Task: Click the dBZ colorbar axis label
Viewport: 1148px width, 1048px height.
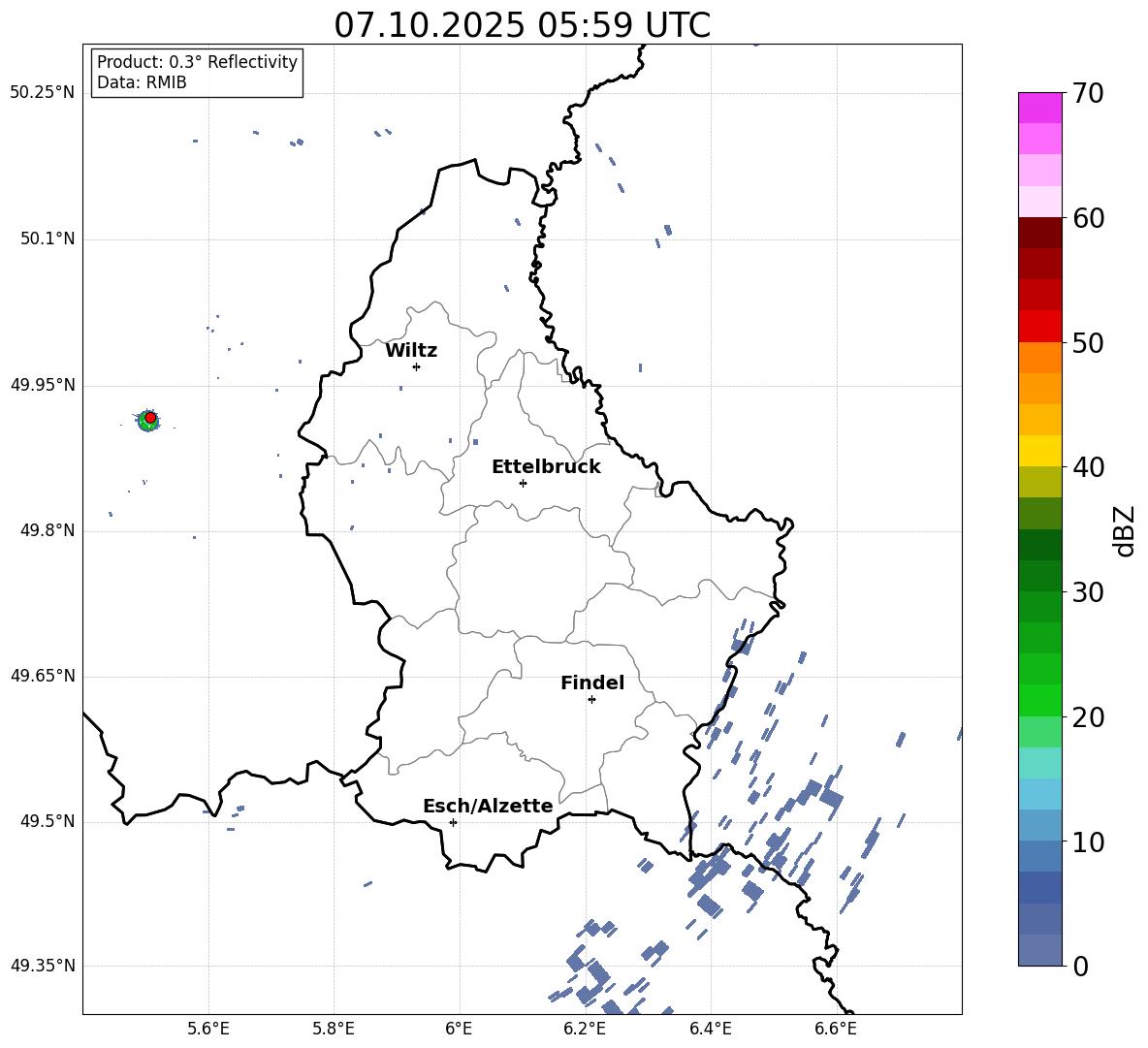Action: click(x=1125, y=530)
